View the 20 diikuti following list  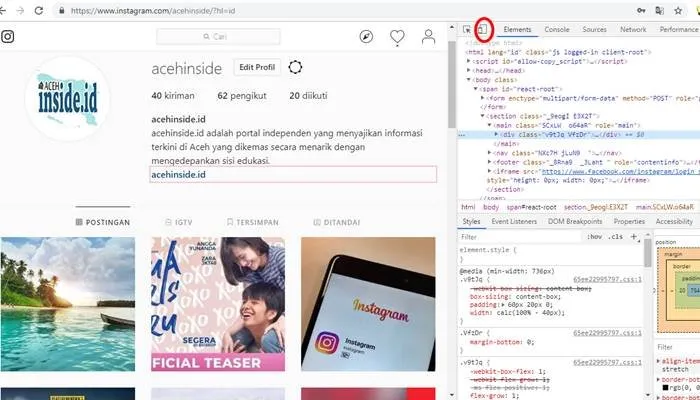tap(308, 96)
